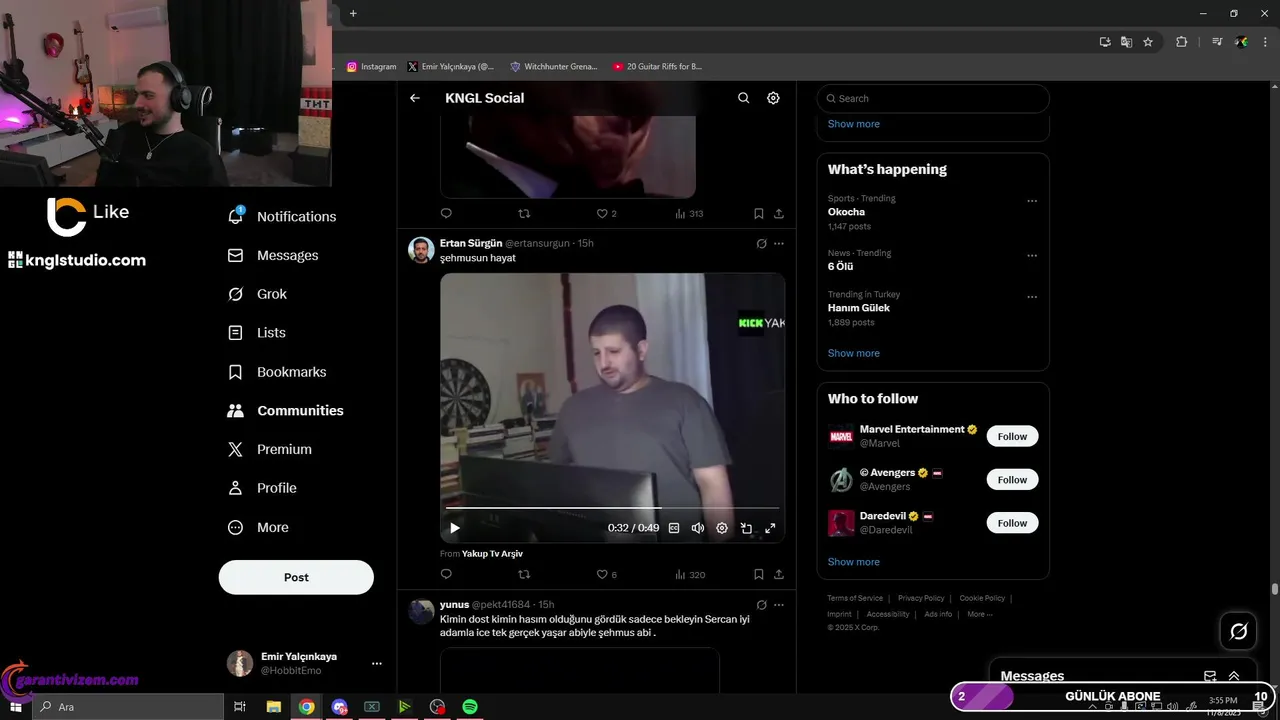1280x720 pixels.
Task: Enter fullscreen for the video
Action: [770, 528]
